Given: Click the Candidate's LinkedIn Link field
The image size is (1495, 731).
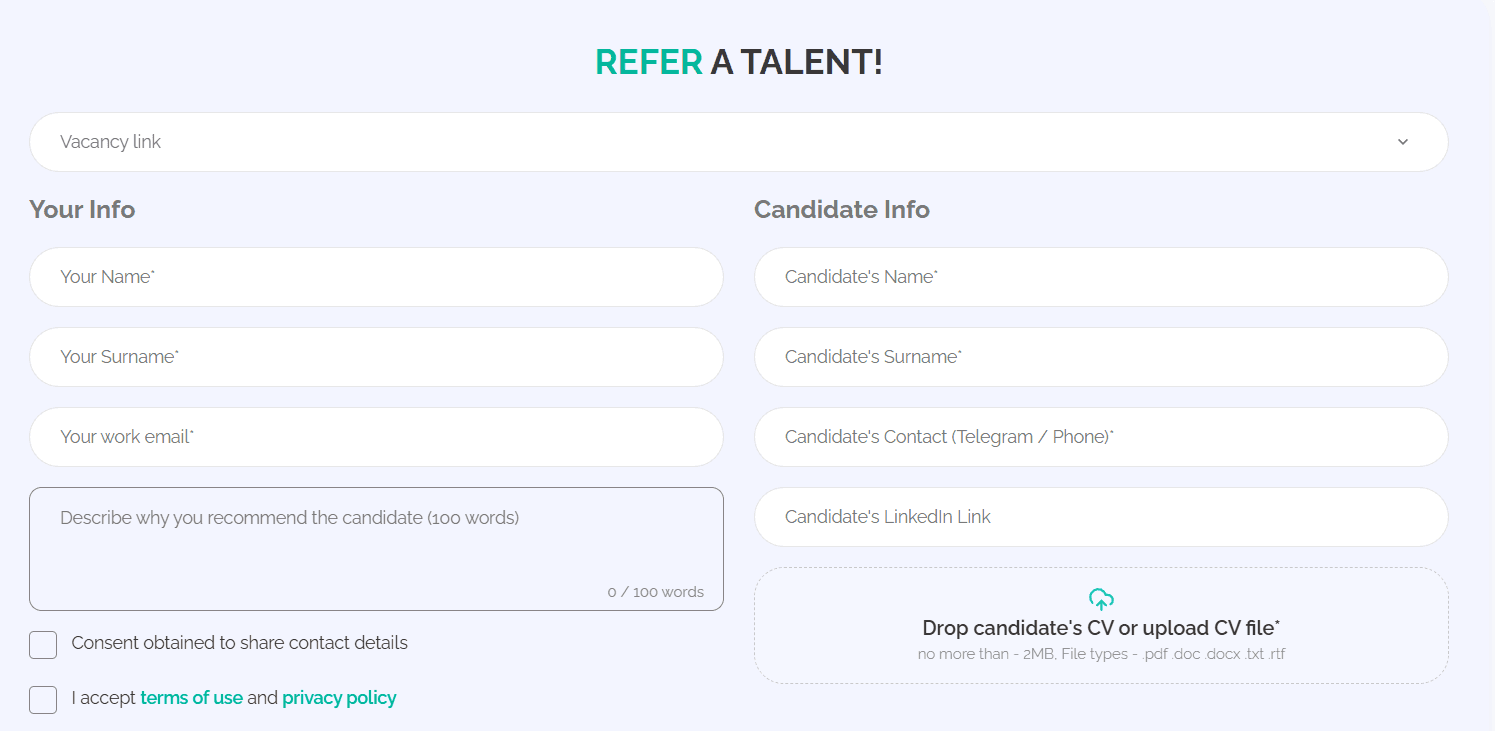Looking at the screenshot, I should pos(1101,517).
